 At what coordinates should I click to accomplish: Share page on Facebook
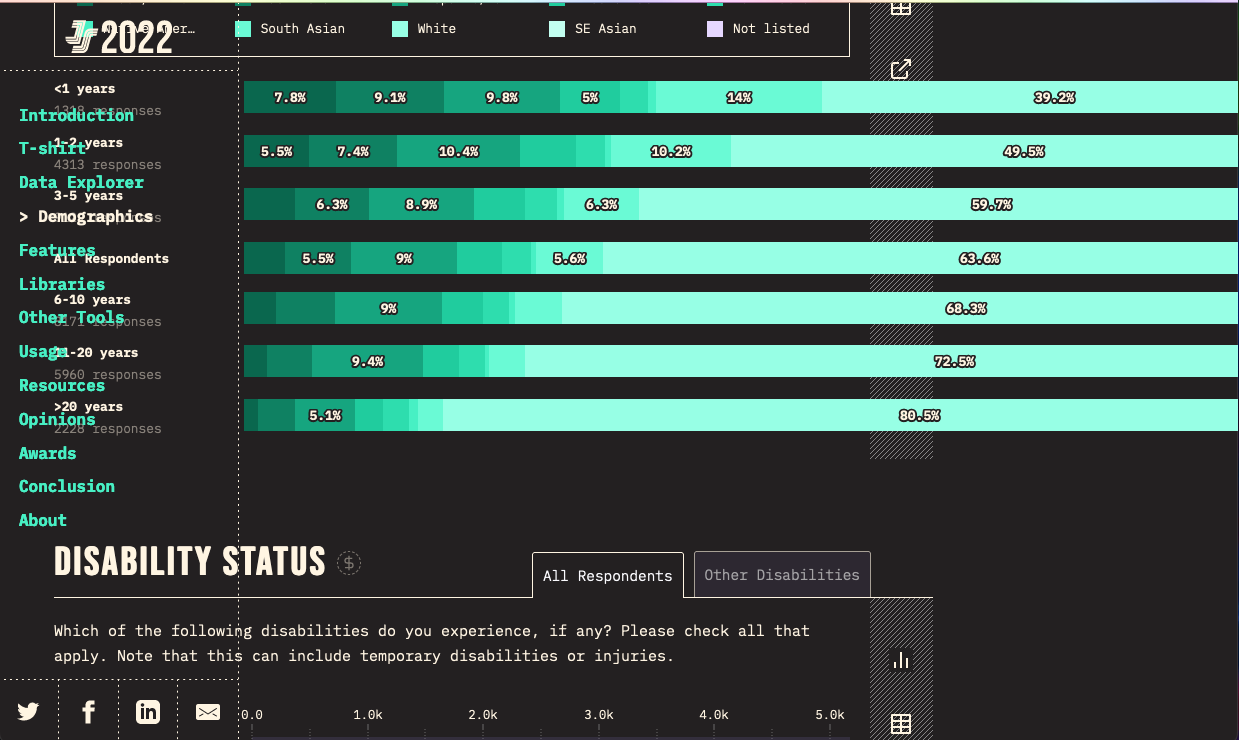[88, 712]
